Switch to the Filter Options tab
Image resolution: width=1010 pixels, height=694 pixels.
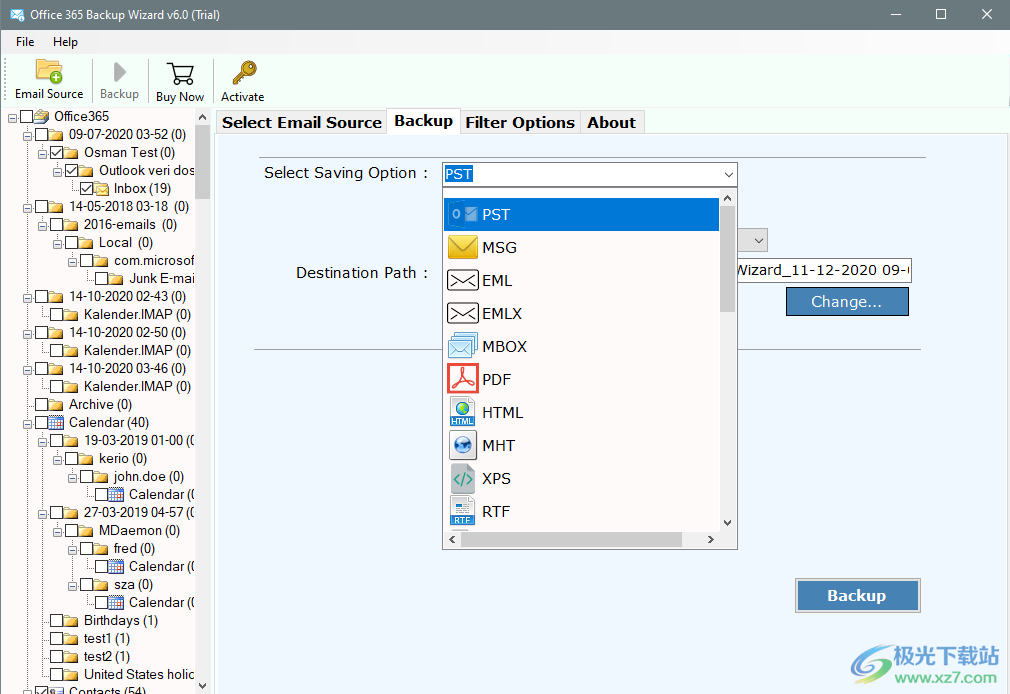point(520,121)
